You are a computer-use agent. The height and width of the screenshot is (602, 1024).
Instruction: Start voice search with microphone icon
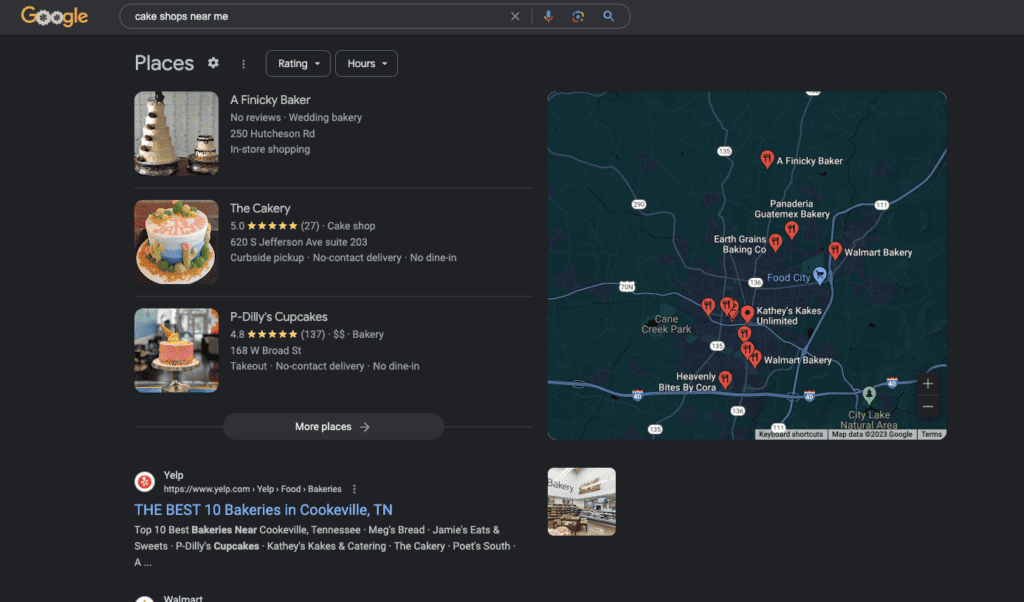tap(548, 16)
